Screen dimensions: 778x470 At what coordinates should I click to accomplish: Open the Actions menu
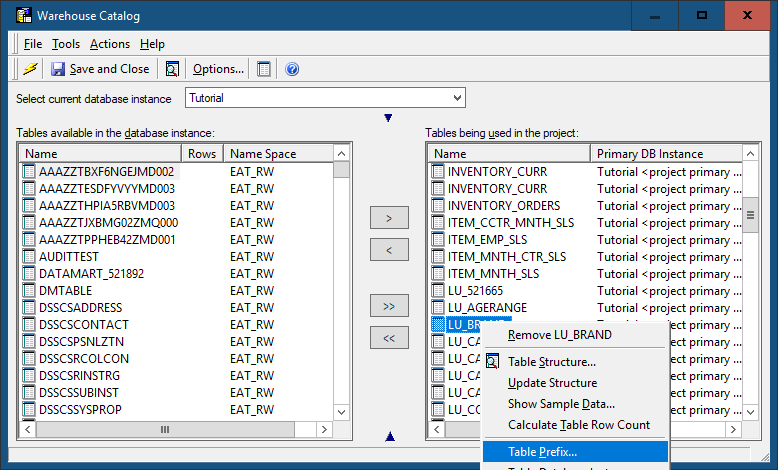click(109, 44)
